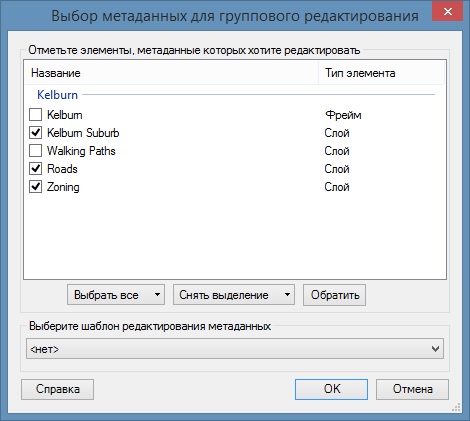The width and height of the screenshot is (470, 421).
Task: Check the Kelburn frame checkbox
Action: point(35,115)
